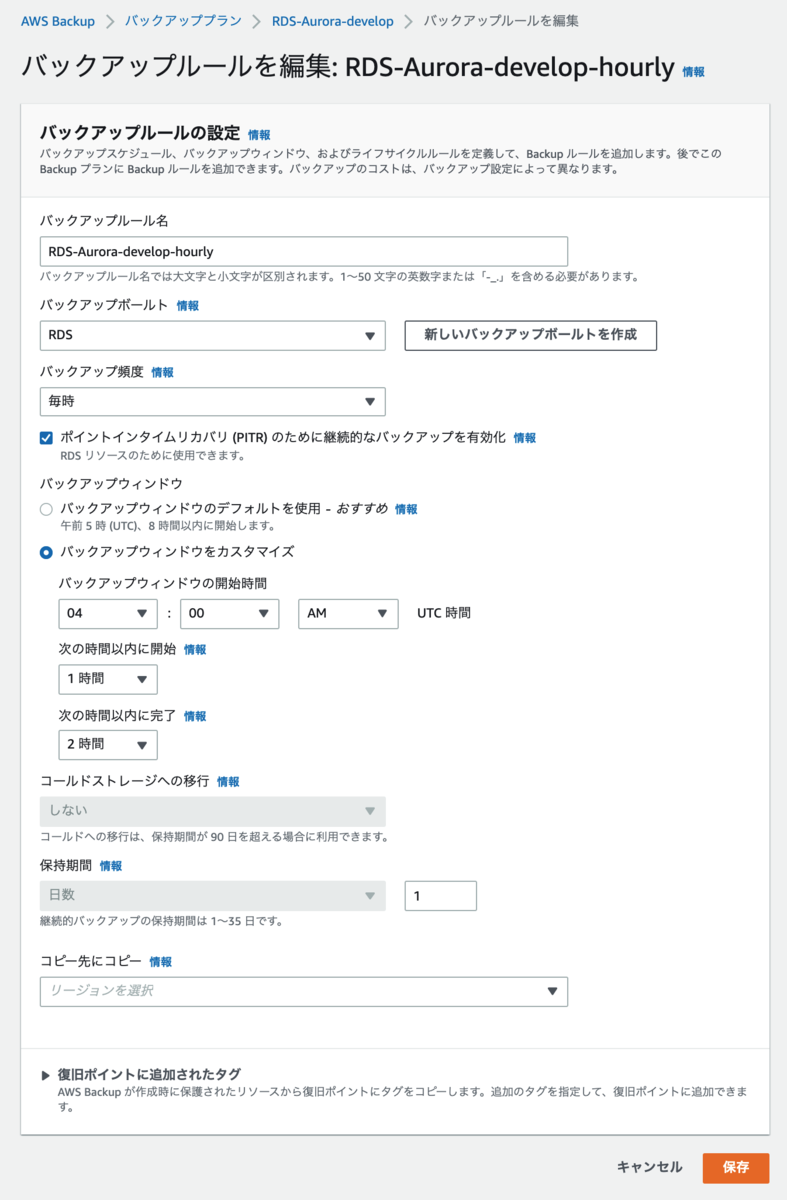Open the 00 minutes dropdown
This screenshot has height=1200, width=787.
[229, 613]
